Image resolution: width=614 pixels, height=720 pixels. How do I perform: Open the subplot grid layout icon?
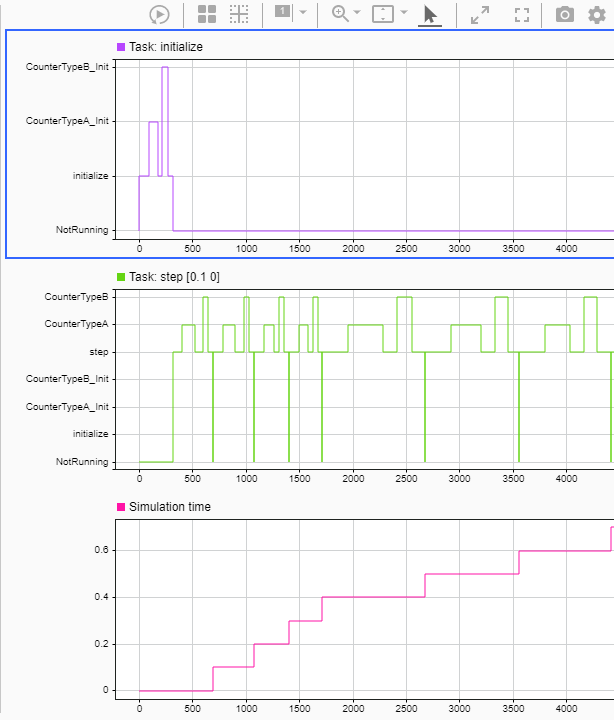coord(207,14)
